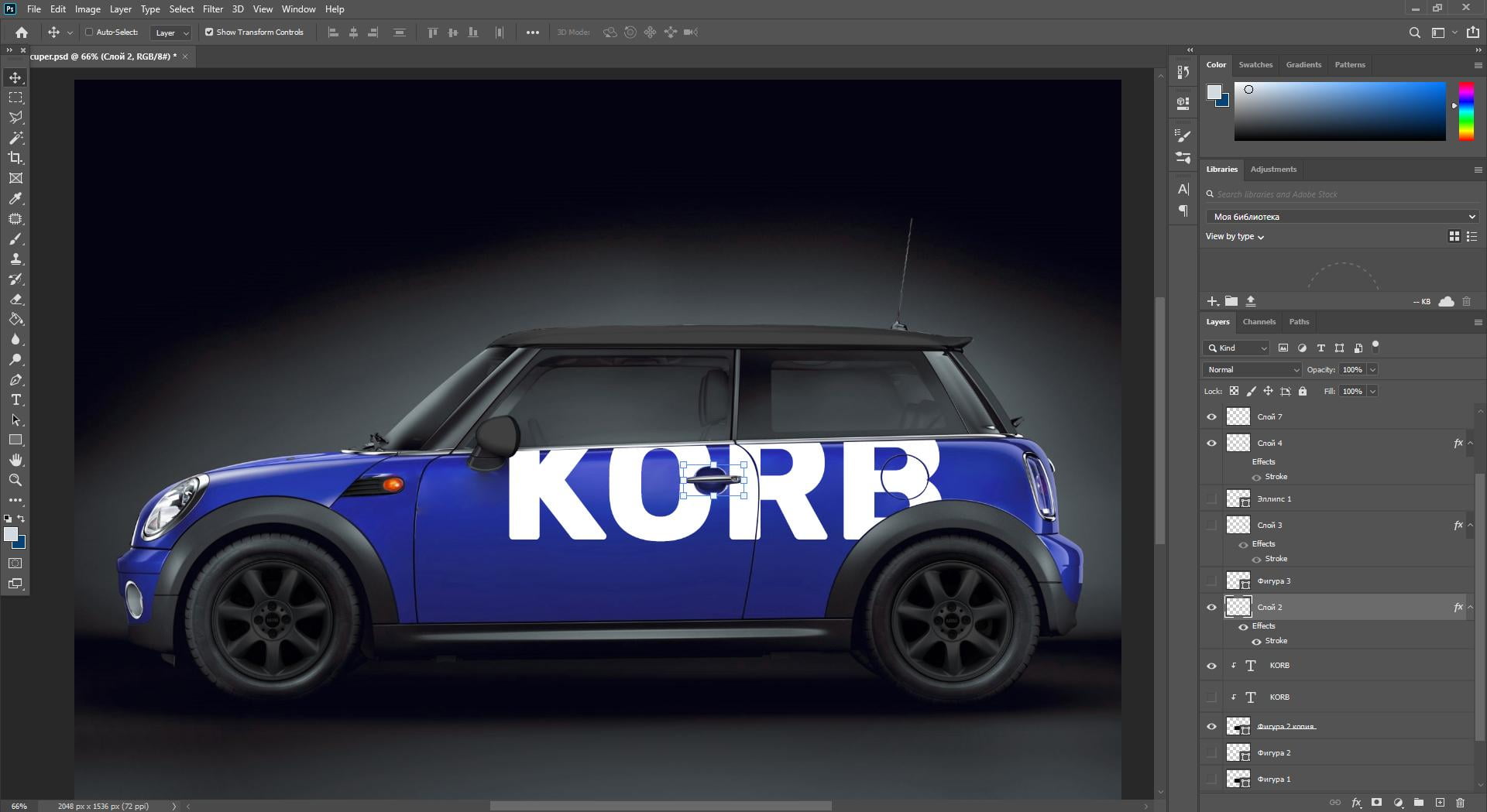Screen dimensions: 1487x812
Task: Click the Delete layer trash icon
Action: tap(1460, 803)
